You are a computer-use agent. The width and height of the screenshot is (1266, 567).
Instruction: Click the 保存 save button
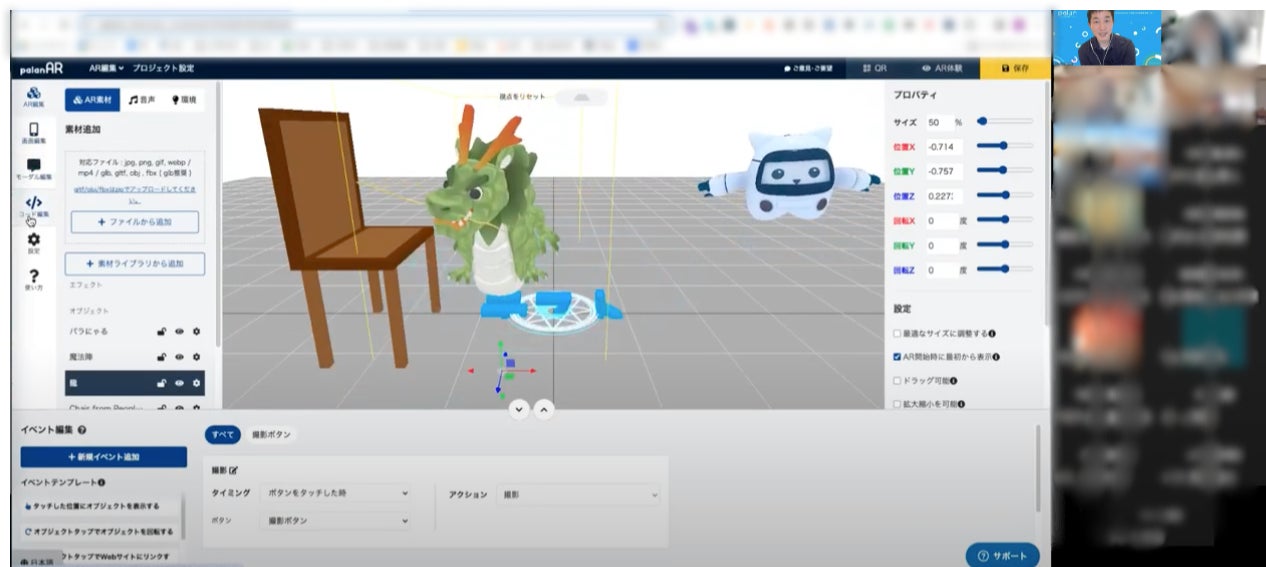pos(1015,68)
